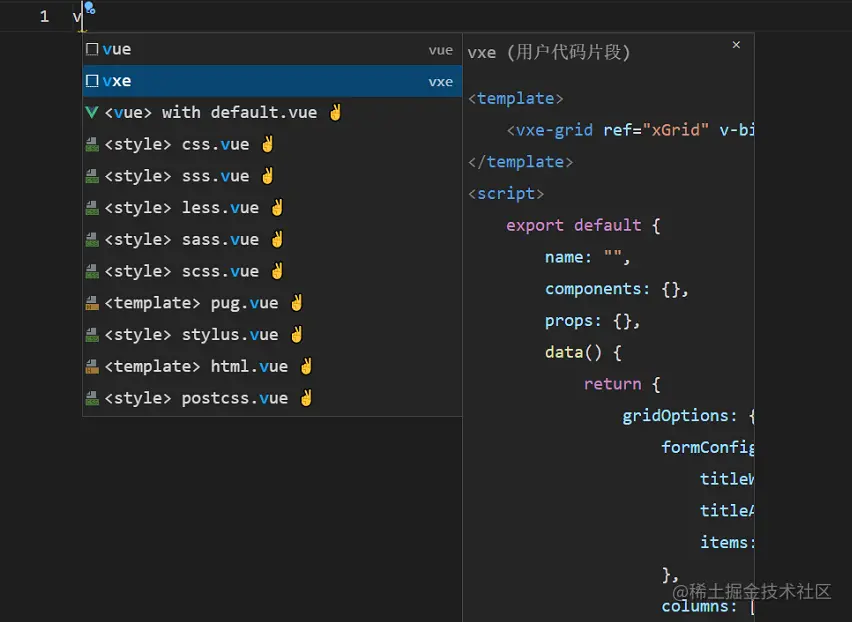Pick the '<style> postcss.vue' completion

point(272,398)
